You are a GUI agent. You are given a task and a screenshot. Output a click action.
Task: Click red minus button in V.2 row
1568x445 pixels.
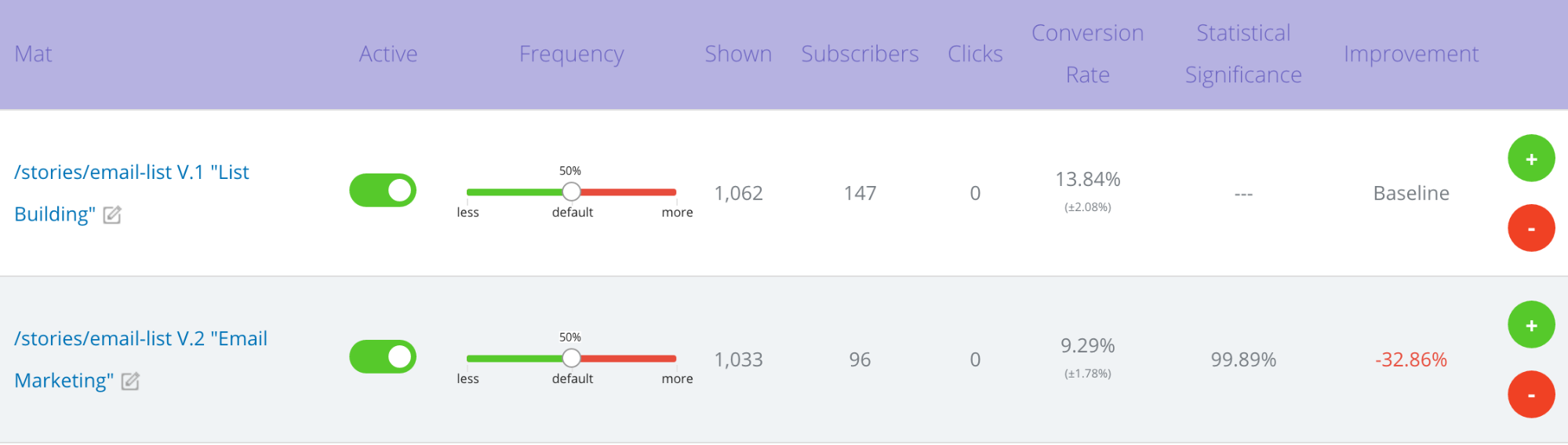[x=1531, y=395]
